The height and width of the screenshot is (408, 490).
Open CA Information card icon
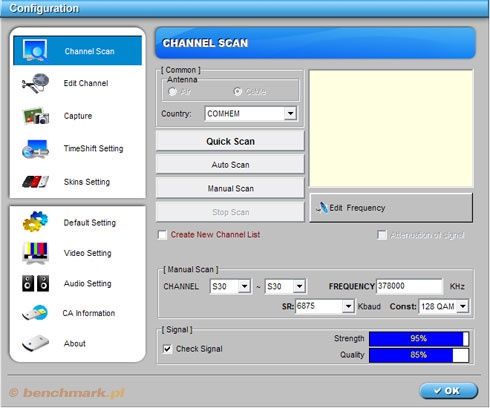point(35,313)
